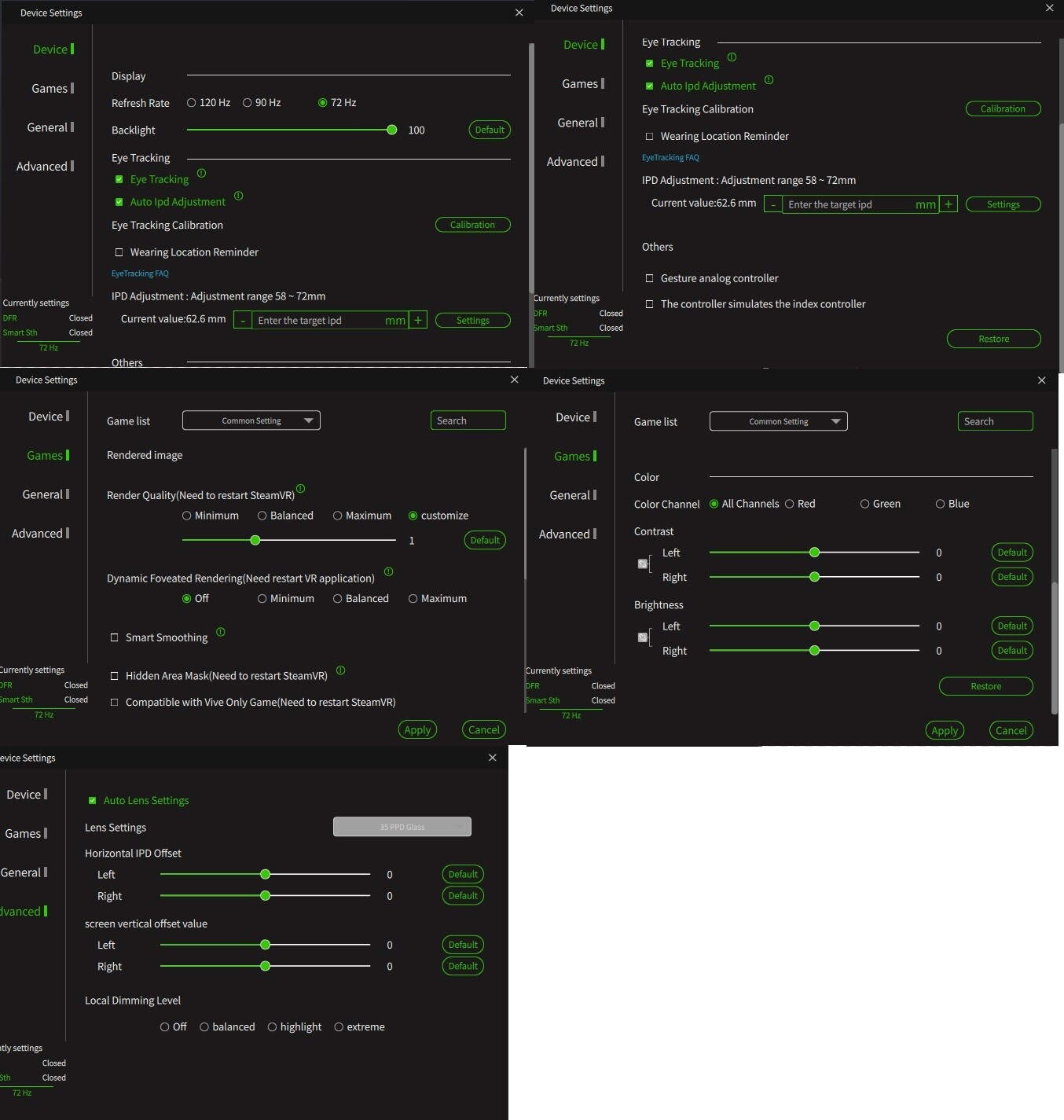This screenshot has height=1120, width=1064.
Task: Open Advanced tab in Refresh Rate window
Action: pos(45,167)
